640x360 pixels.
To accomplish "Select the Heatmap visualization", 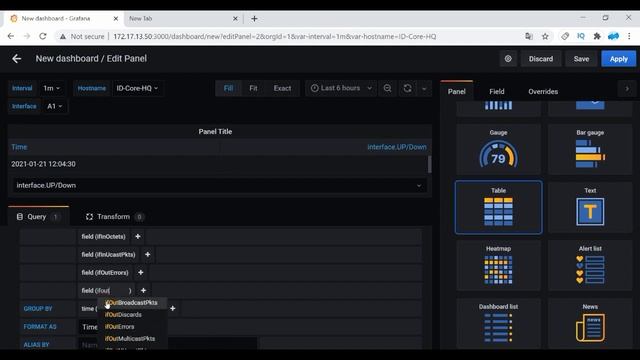I will 498,265.
